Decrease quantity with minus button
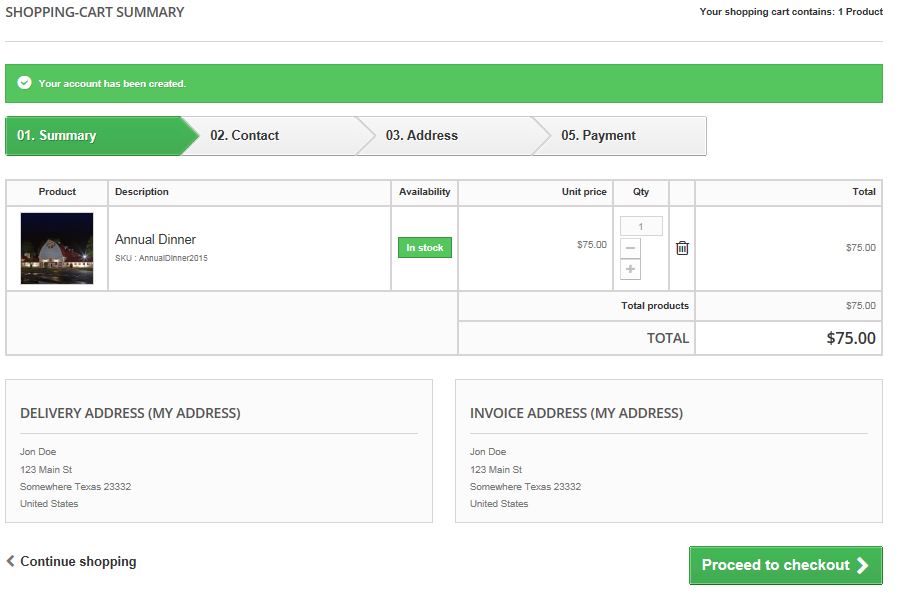 point(630,248)
